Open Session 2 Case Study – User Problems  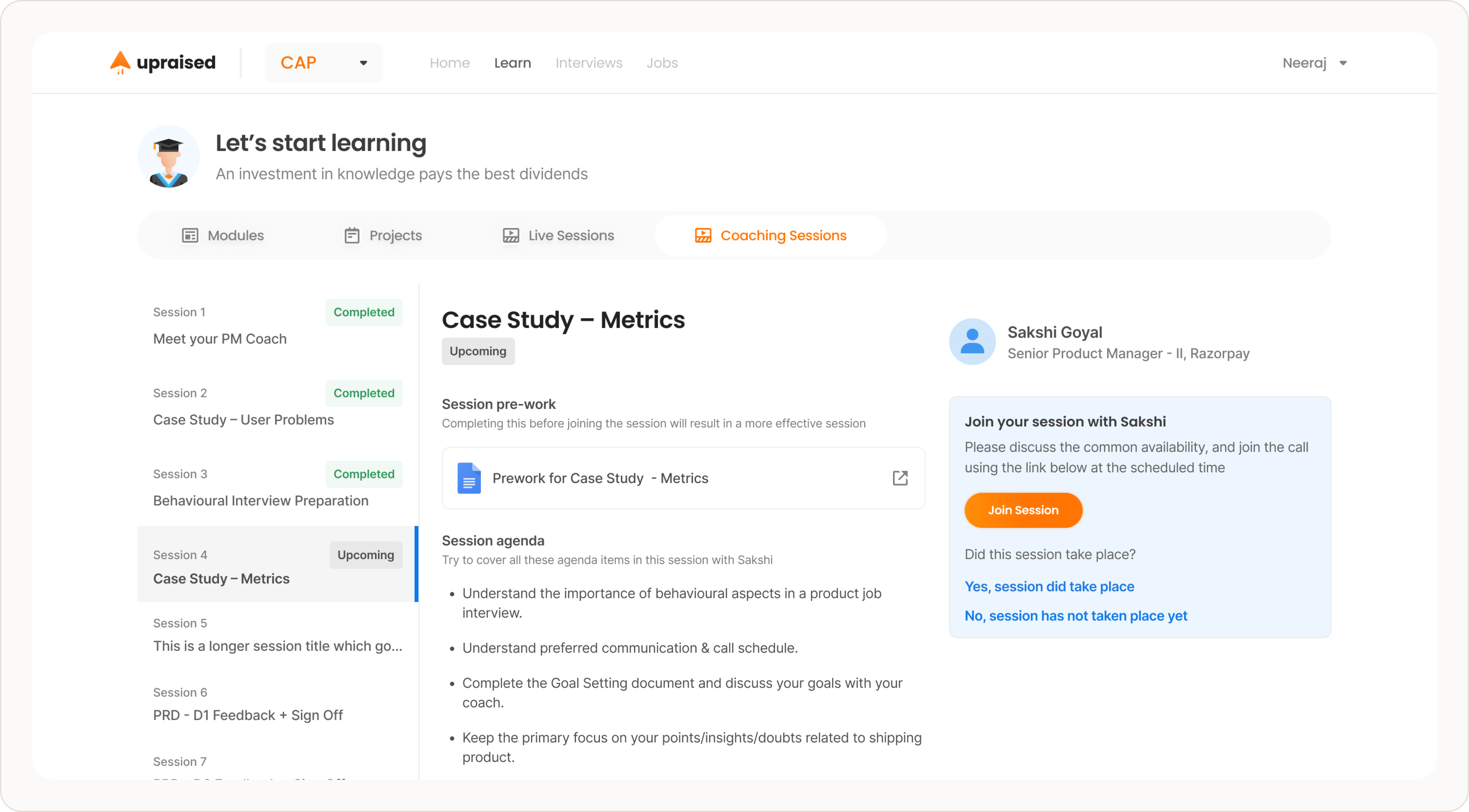(x=278, y=405)
